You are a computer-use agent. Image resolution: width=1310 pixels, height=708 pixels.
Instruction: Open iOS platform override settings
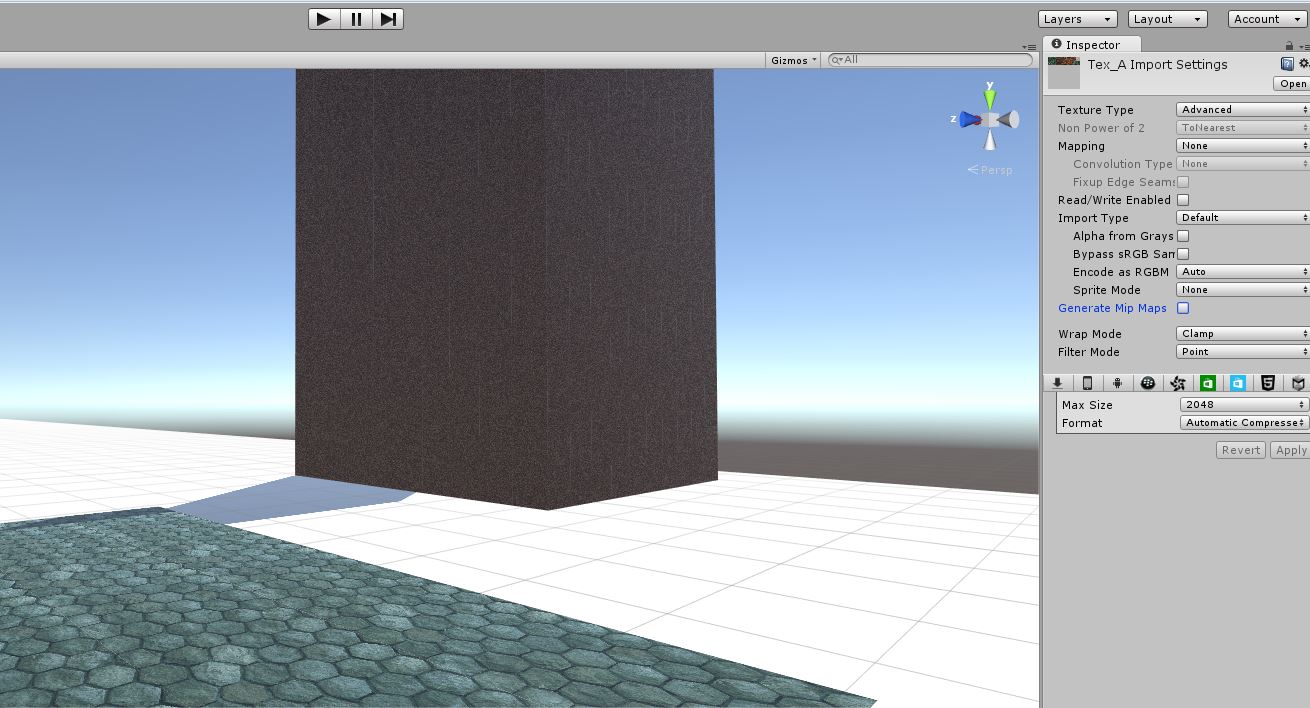pos(1087,383)
